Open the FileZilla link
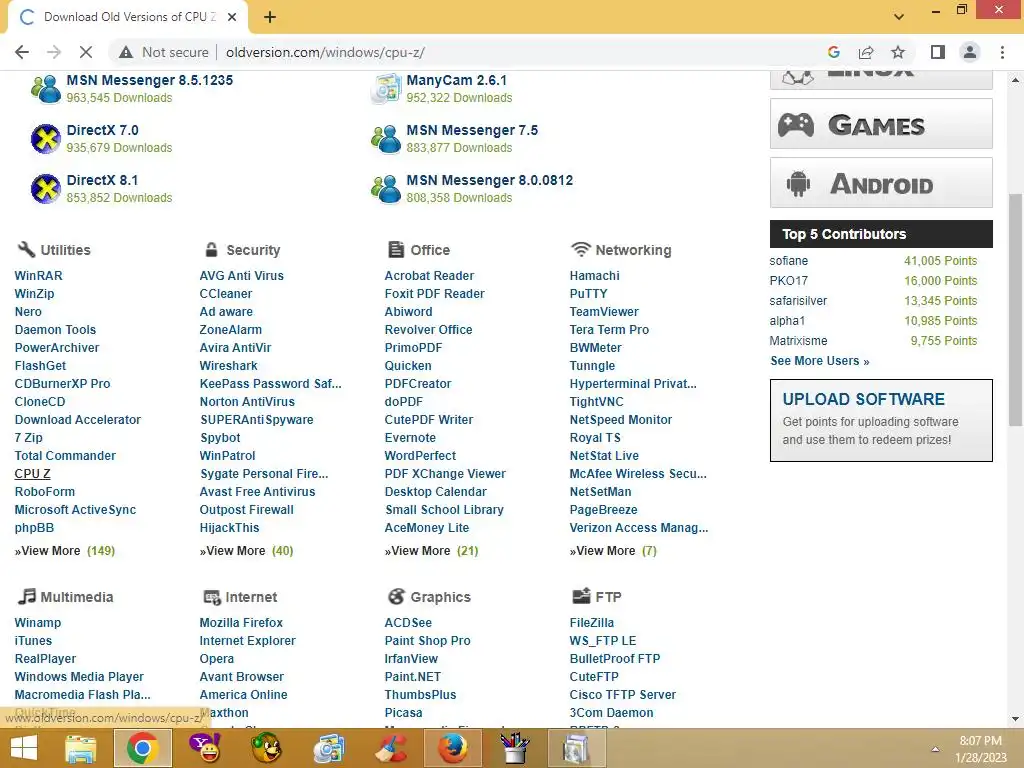1024x768 pixels. (592, 622)
